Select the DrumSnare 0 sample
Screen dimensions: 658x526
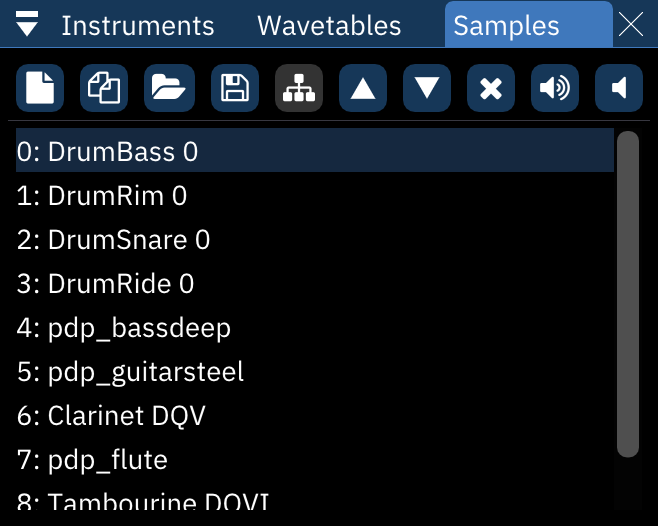[114, 240]
